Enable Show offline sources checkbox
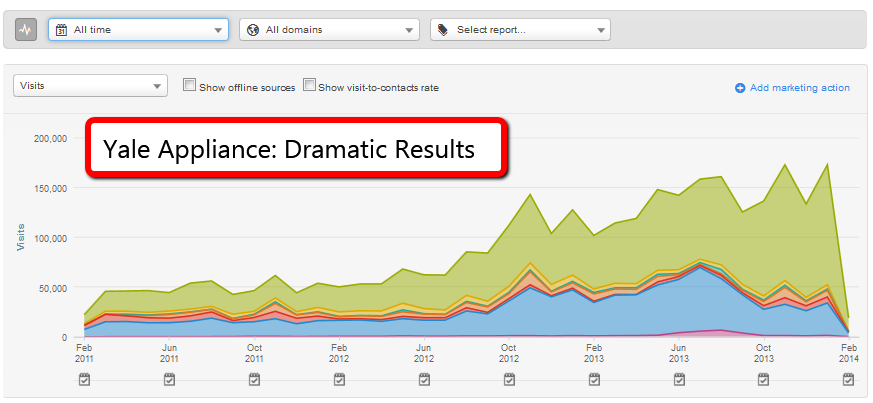873x403 pixels. coord(190,85)
